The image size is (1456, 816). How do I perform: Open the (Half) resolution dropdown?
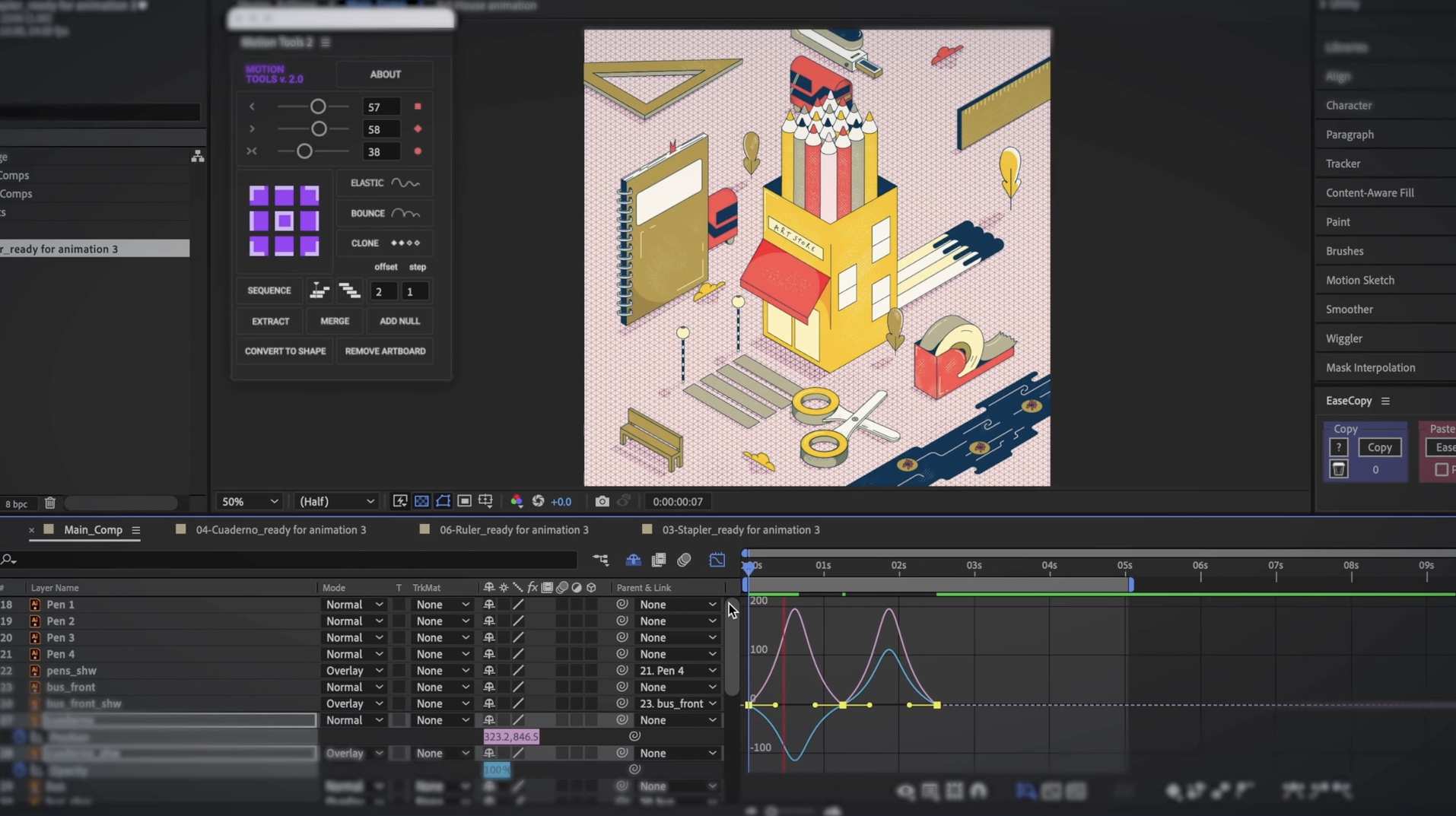pyautogui.click(x=336, y=502)
